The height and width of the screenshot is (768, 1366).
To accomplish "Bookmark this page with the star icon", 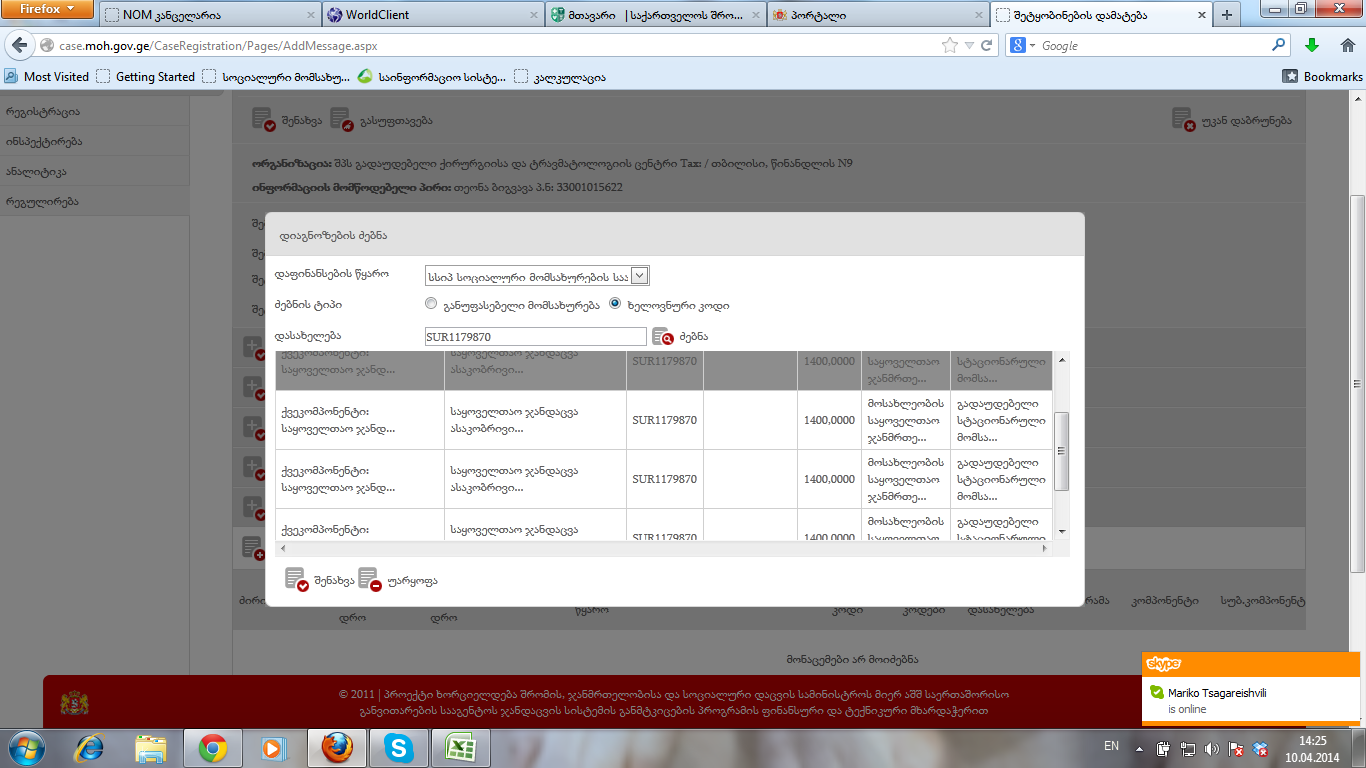I will tap(949, 46).
